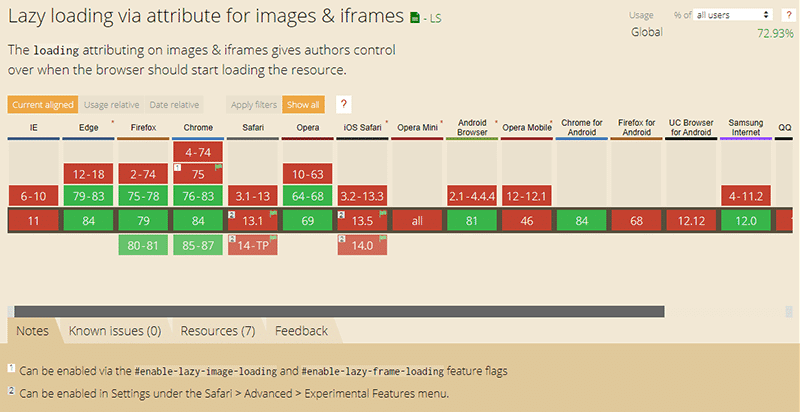Screen dimensions: 800x412
Task: Click the Firefox for Android column header
Action: pos(637,128)
